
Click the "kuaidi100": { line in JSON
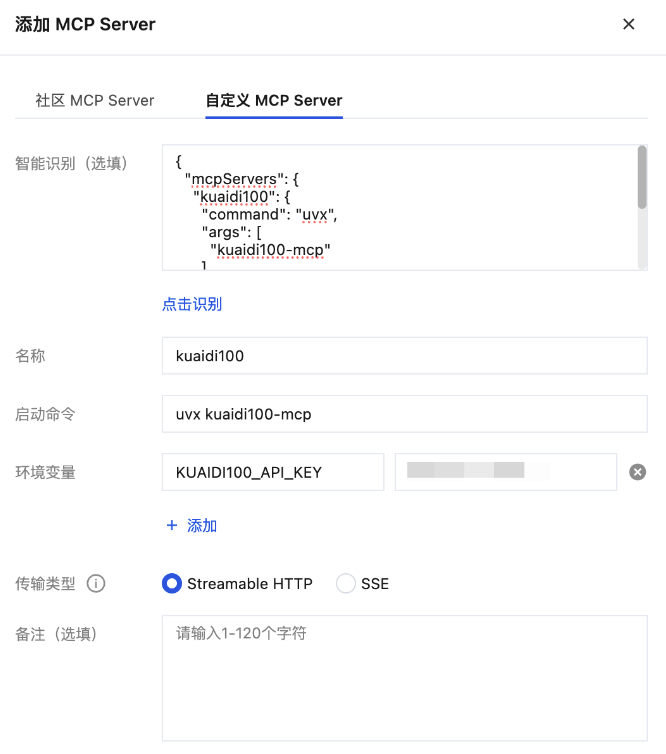241,197
